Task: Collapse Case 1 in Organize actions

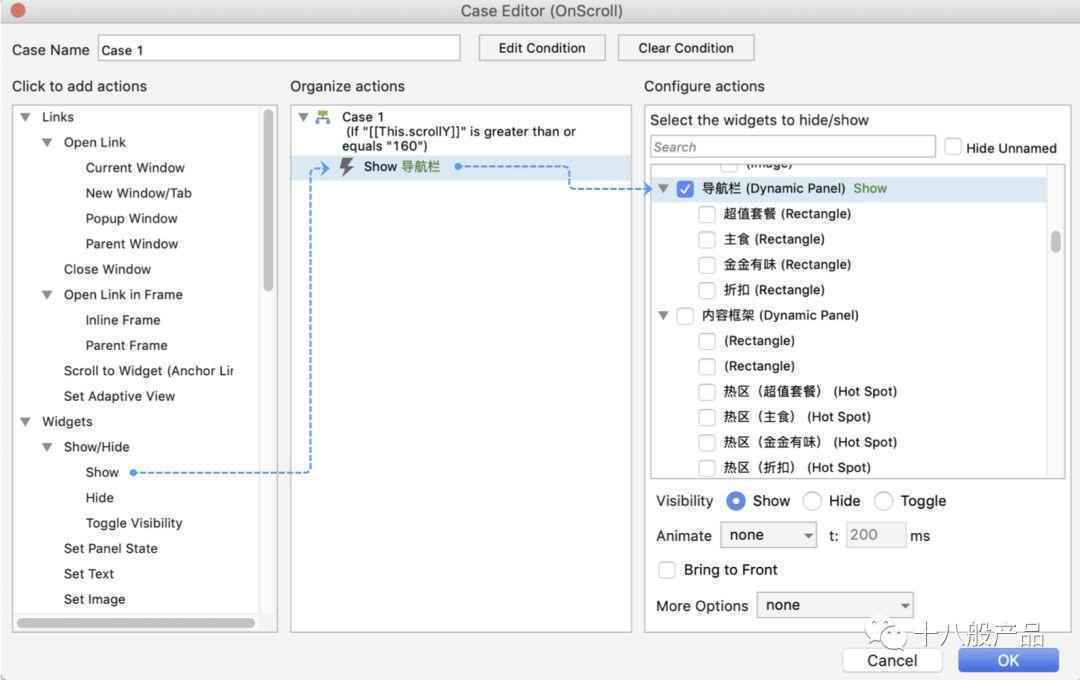Action: [x=303, y=117]
